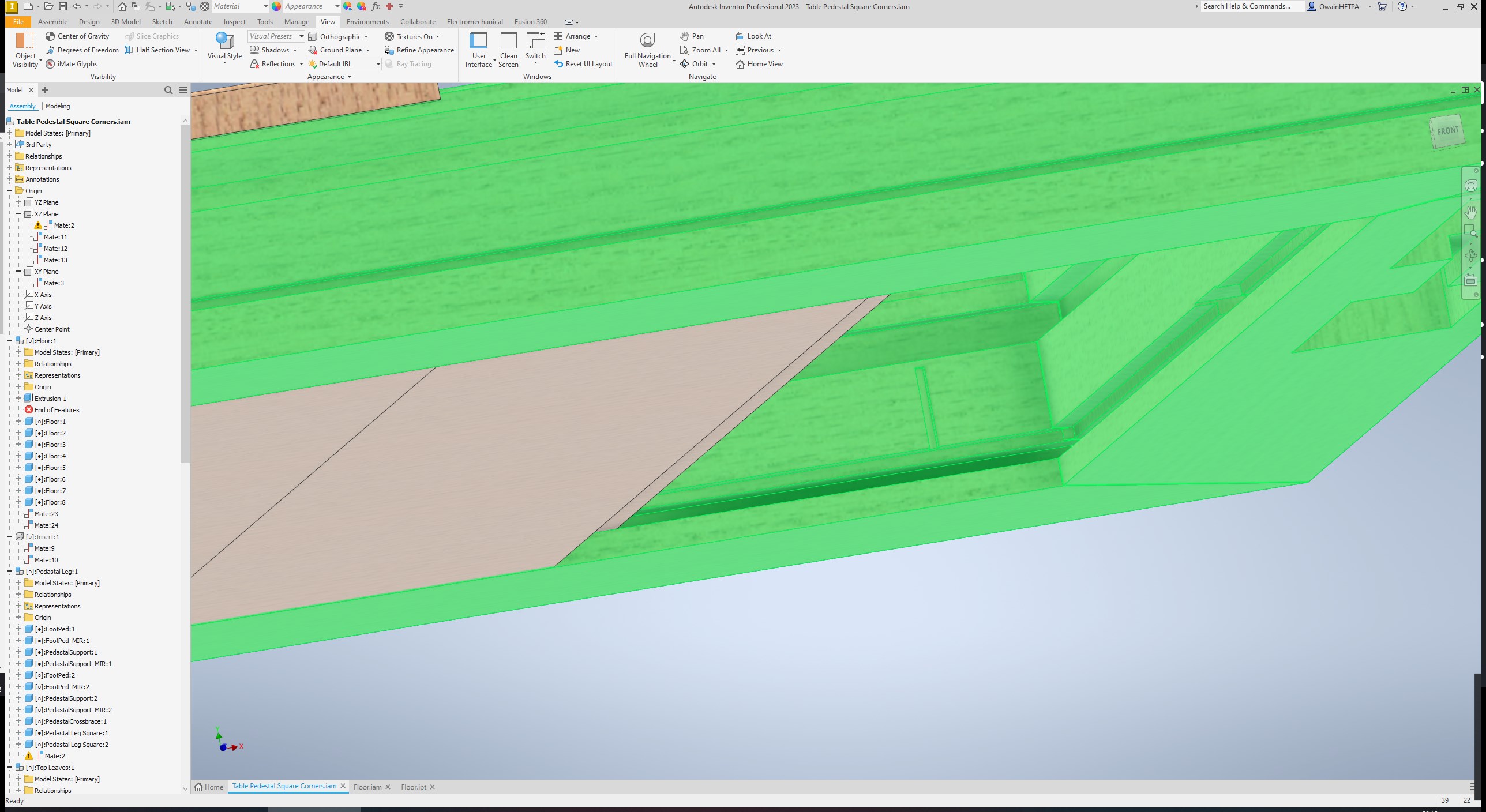
Task: Select PedastalCrossbrace:1 in tree
Action: point(66,721)
